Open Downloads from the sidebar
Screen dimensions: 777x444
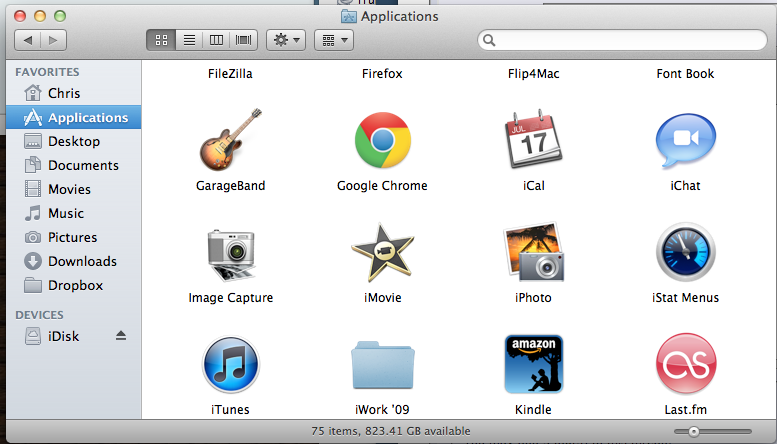pos(73,261)
